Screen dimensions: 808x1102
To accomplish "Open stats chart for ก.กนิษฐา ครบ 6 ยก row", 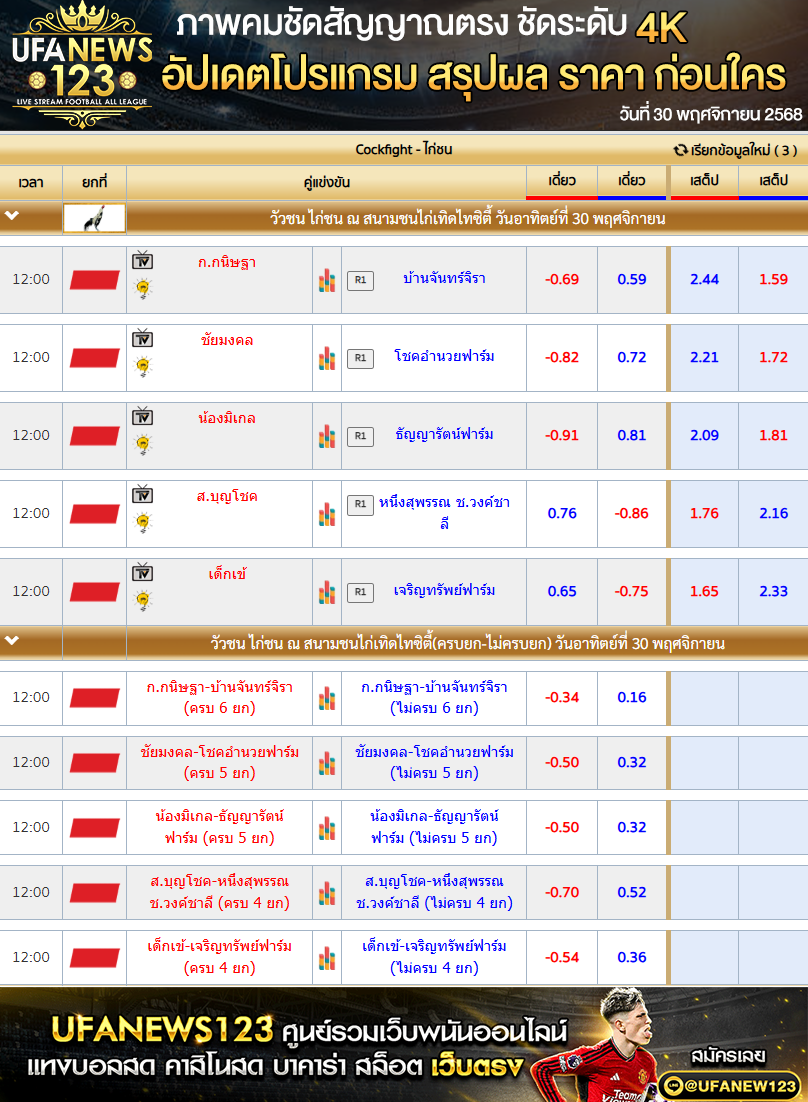I will click(327, 698).
